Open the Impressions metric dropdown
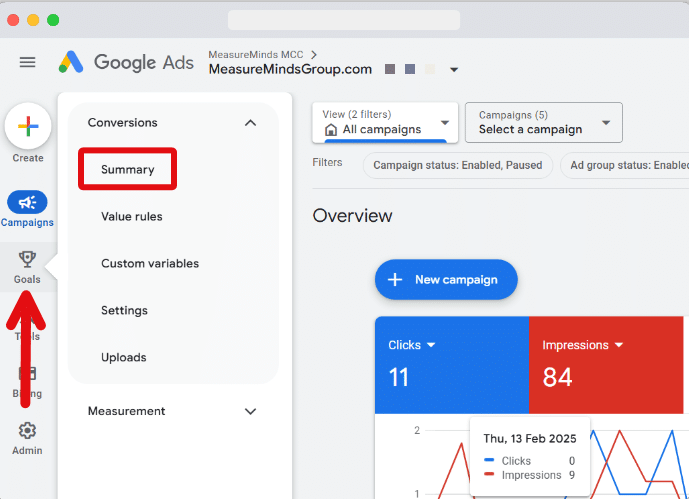Viewport: 689px width, 499px height. coord(582,345)
